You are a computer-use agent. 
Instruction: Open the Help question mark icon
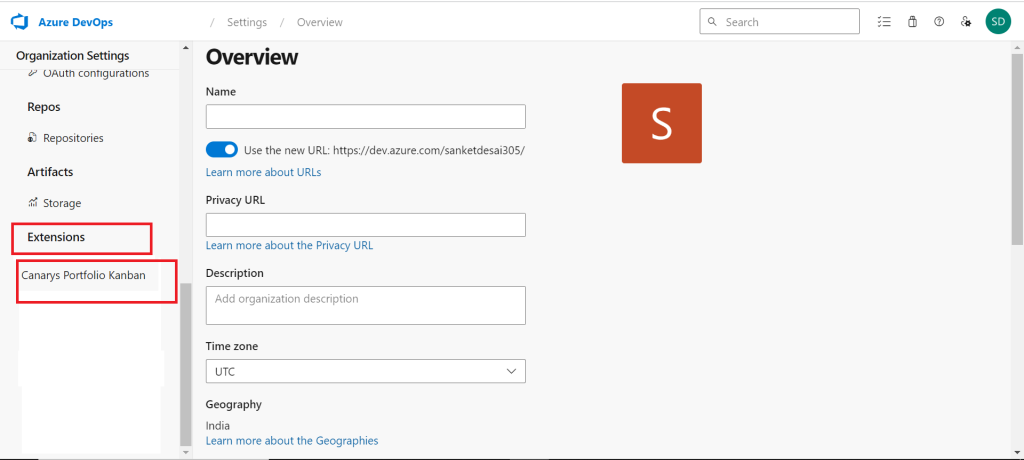click(x=939, y=22)
